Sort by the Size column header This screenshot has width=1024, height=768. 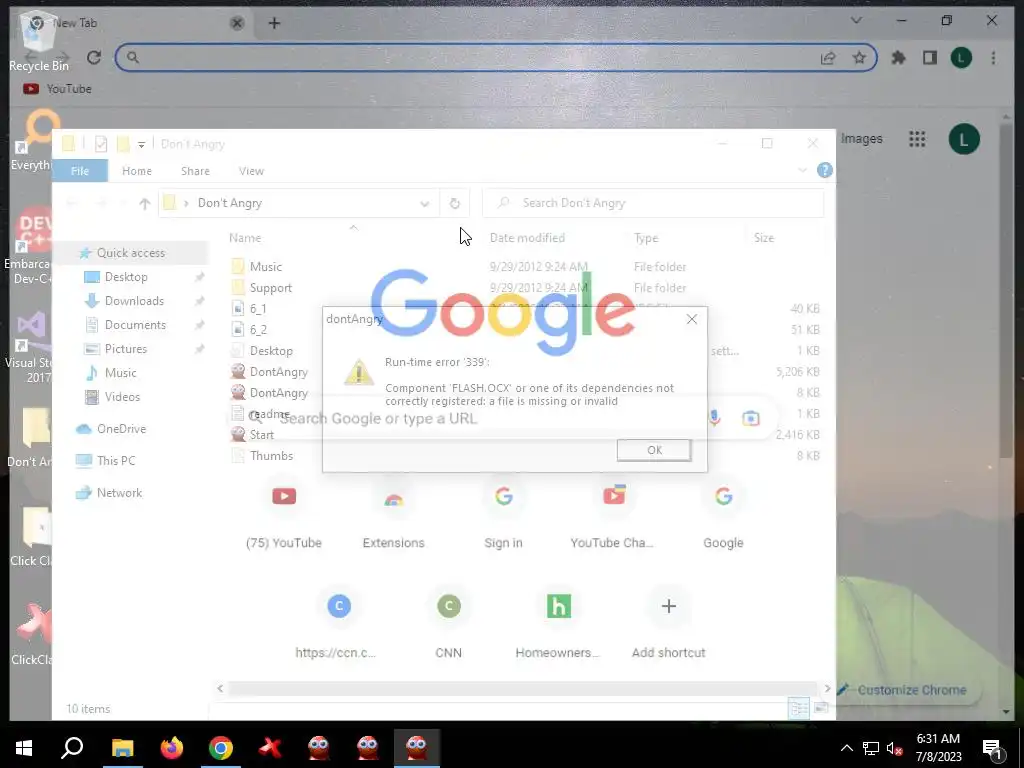coord(763,238)
